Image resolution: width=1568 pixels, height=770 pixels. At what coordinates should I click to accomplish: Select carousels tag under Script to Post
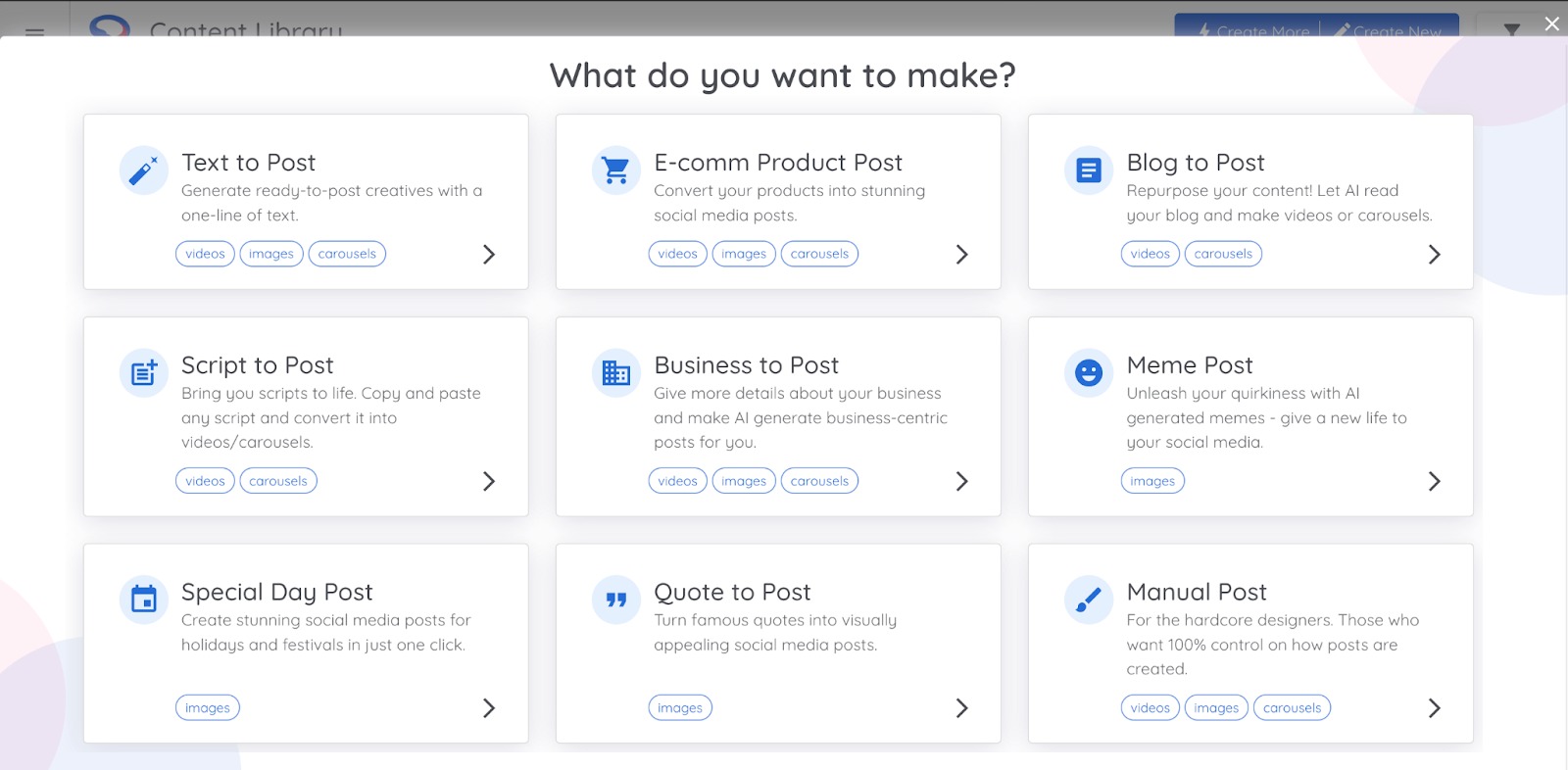pyautogui.click(x=278, y=481)
